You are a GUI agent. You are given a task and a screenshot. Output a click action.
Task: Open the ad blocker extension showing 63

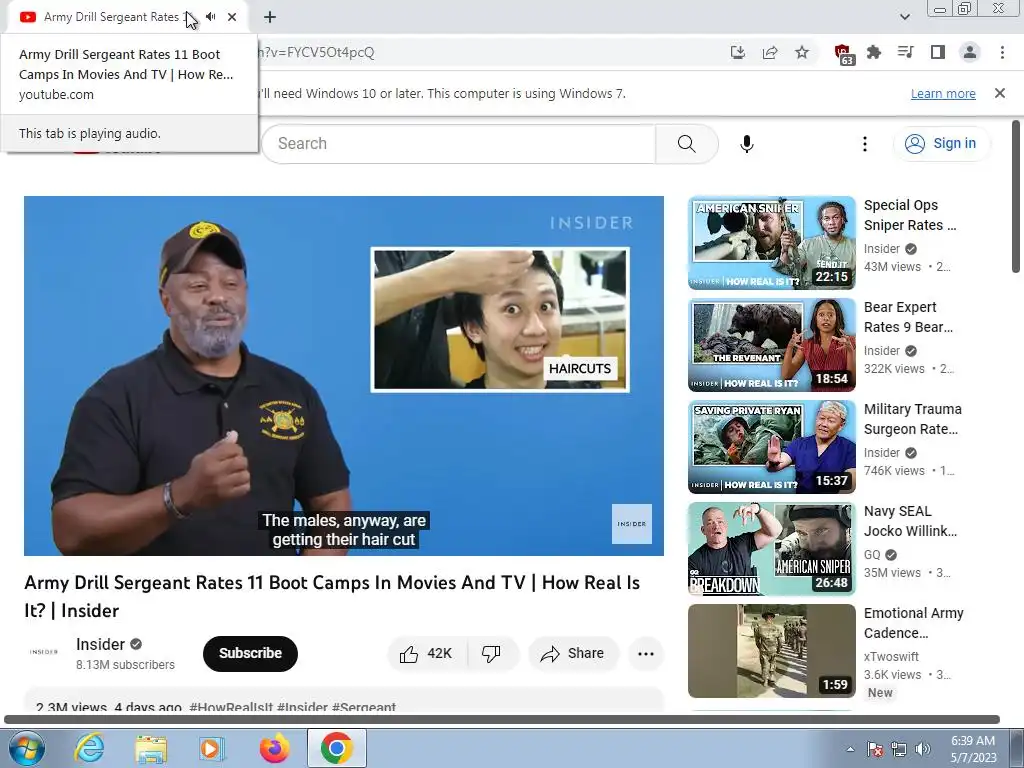tap(843, 54)
